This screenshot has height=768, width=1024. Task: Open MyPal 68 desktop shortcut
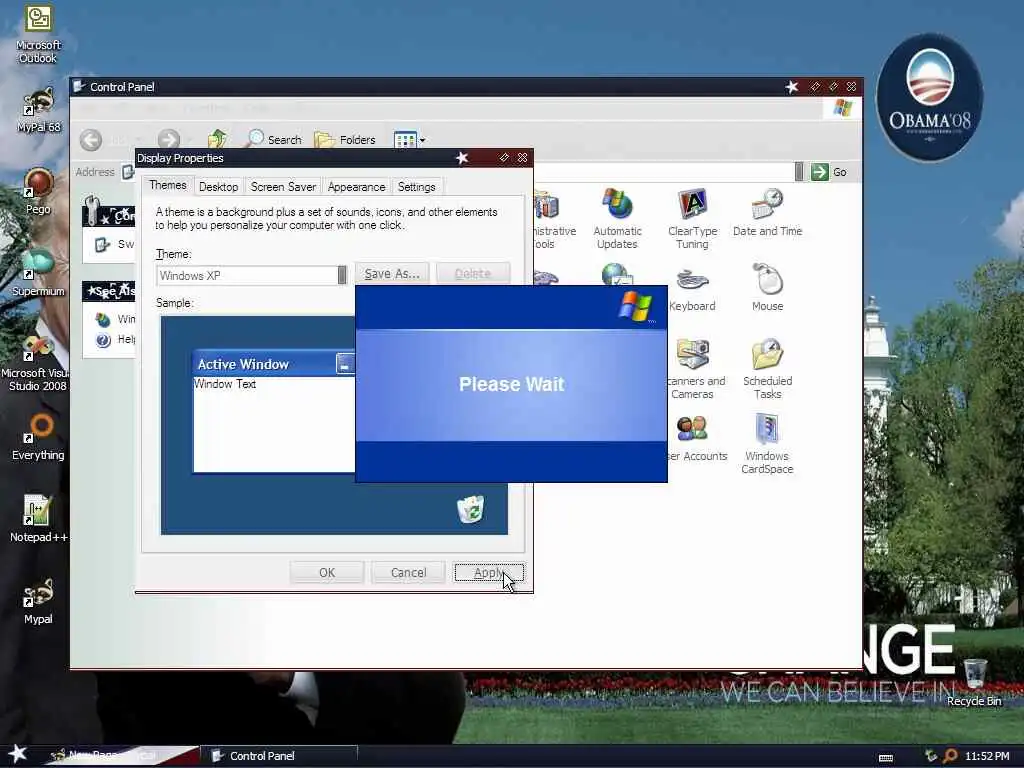click(x=38, y=110)
